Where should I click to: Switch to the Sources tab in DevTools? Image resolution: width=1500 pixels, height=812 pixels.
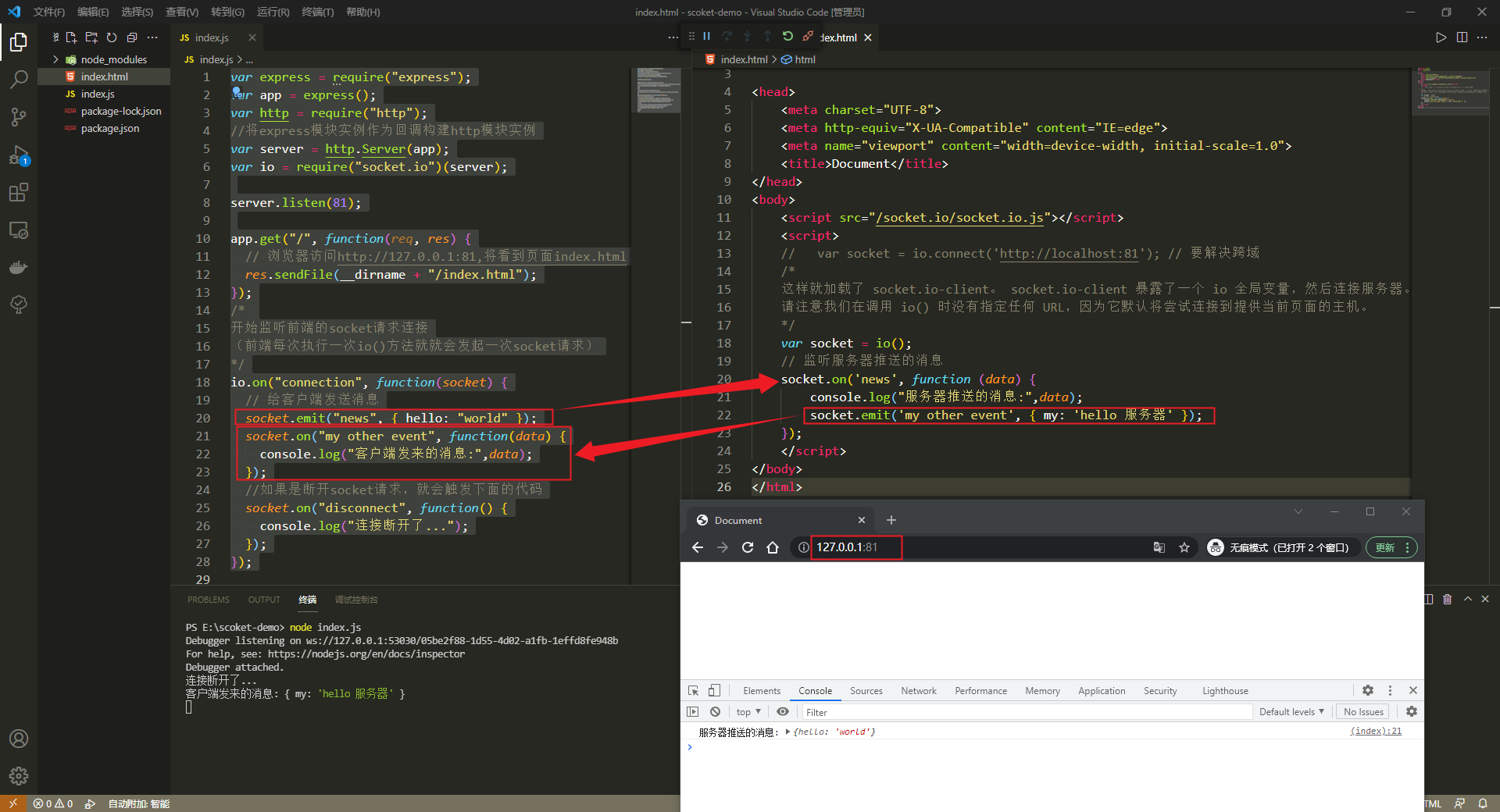pos(866,691)
